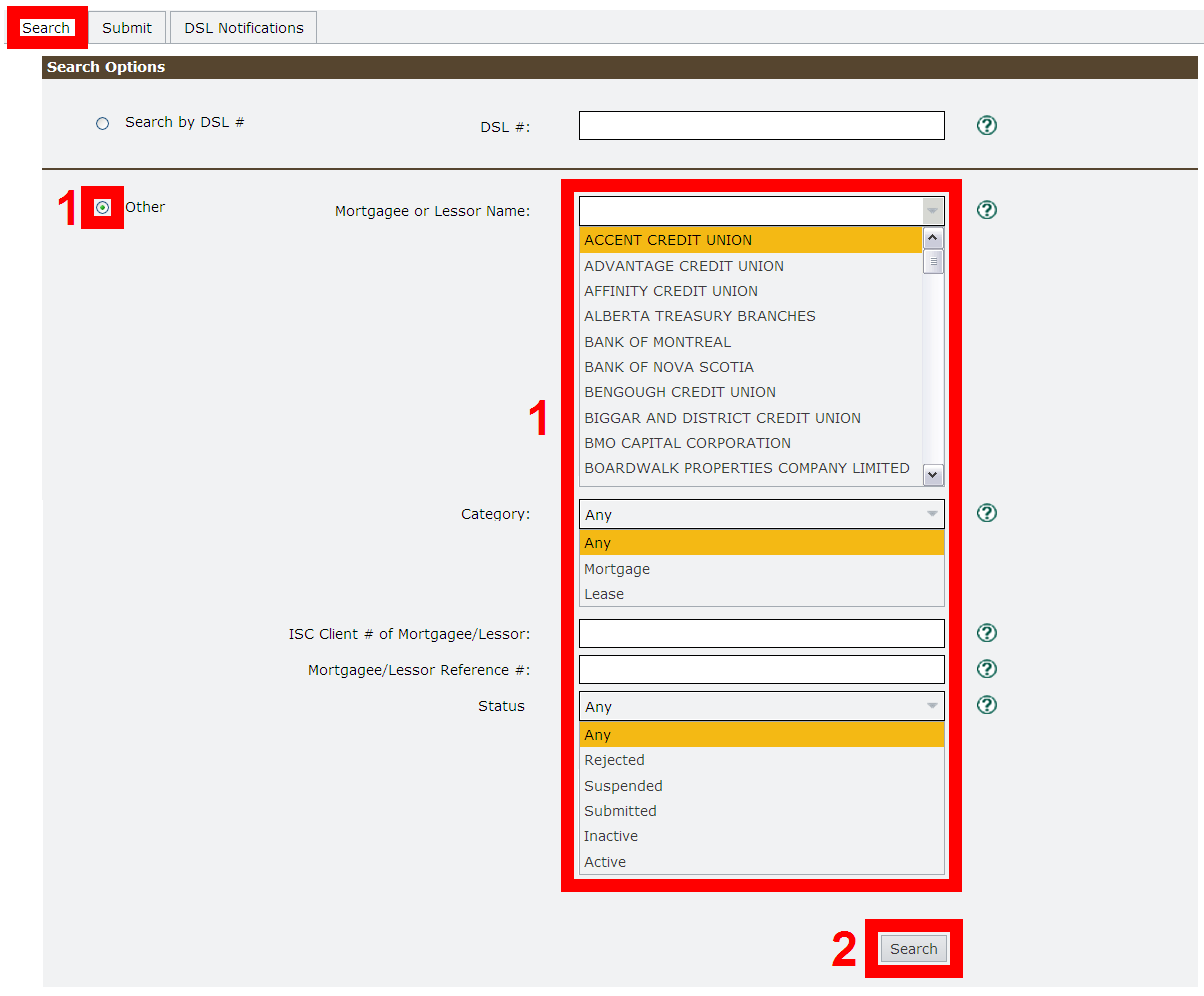
Task: Open the DSL Notifications tab
Action: (244, 28)
